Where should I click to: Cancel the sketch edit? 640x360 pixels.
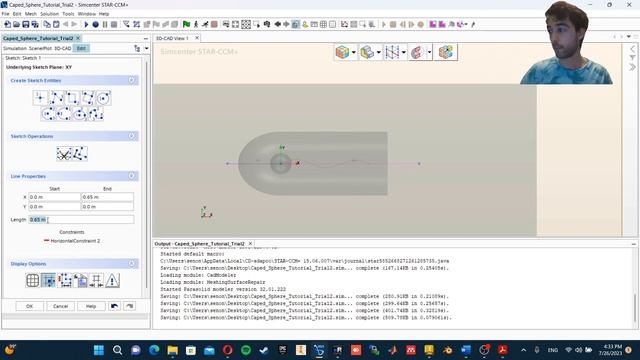pyautogui.click(x=60, y=306)
